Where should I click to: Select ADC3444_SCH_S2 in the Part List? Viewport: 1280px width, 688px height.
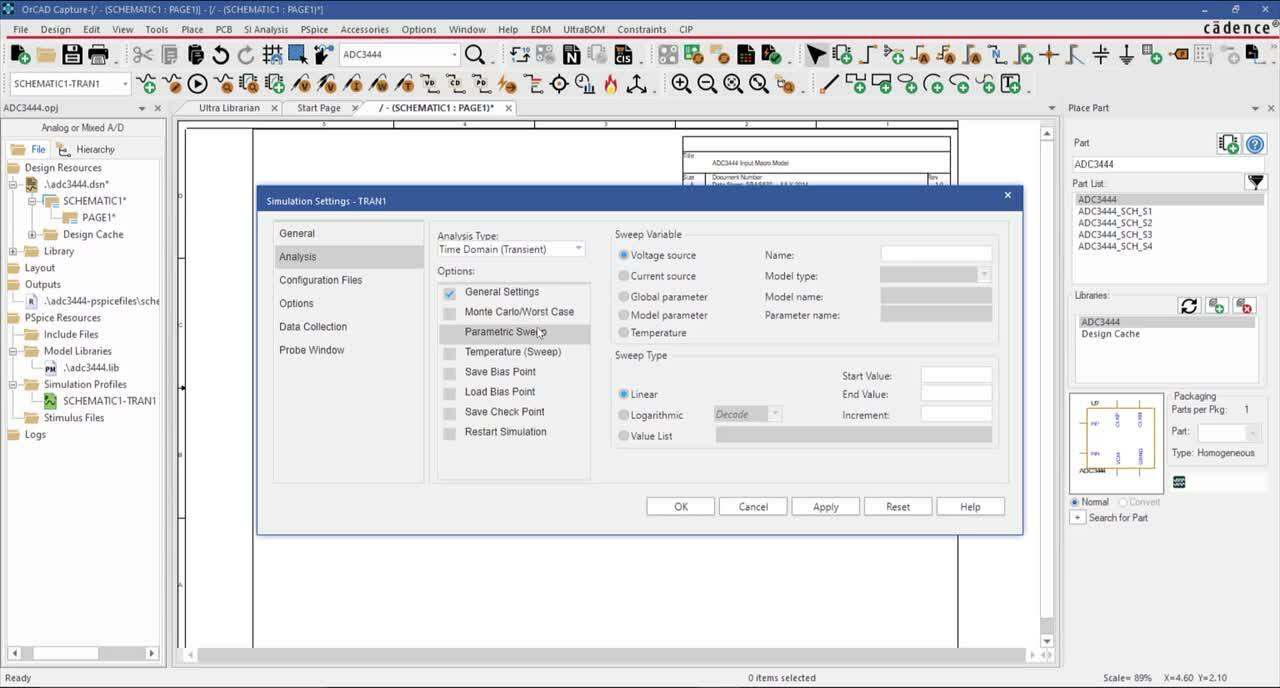(1115, 223)
